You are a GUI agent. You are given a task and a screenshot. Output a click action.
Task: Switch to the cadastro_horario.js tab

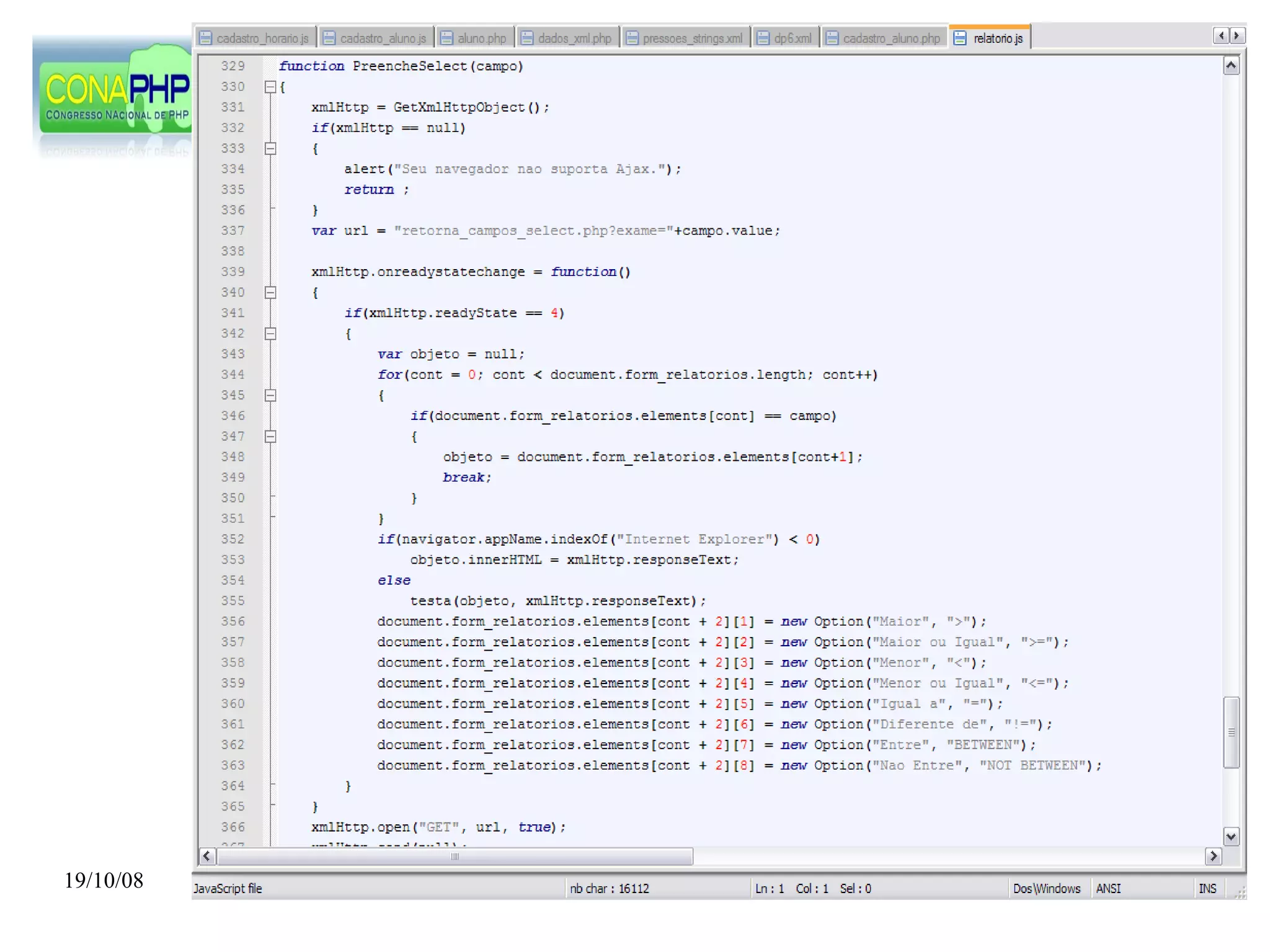coord(255,38)
